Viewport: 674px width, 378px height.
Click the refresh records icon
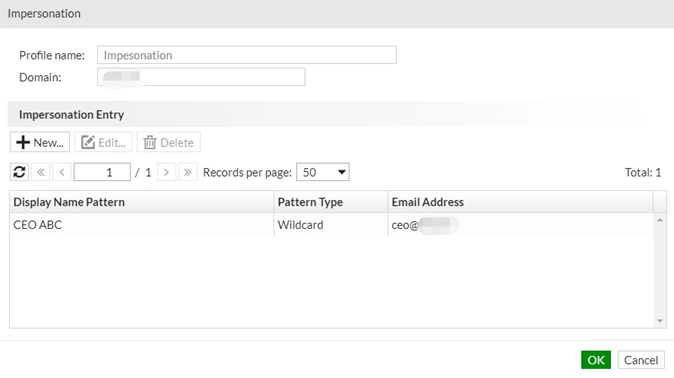tap(19, 172)
